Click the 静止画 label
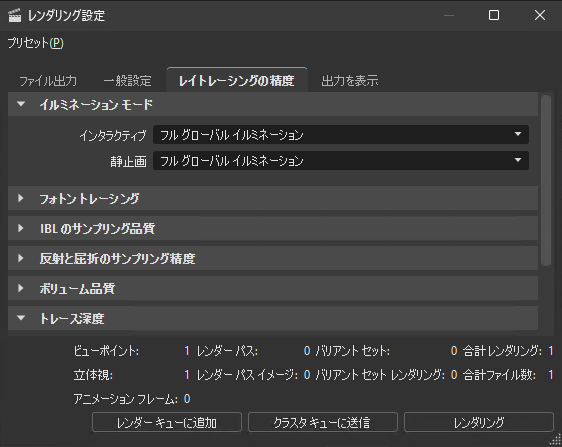The image size is (562, 447). pyautogui.click(x=128, y=162)
